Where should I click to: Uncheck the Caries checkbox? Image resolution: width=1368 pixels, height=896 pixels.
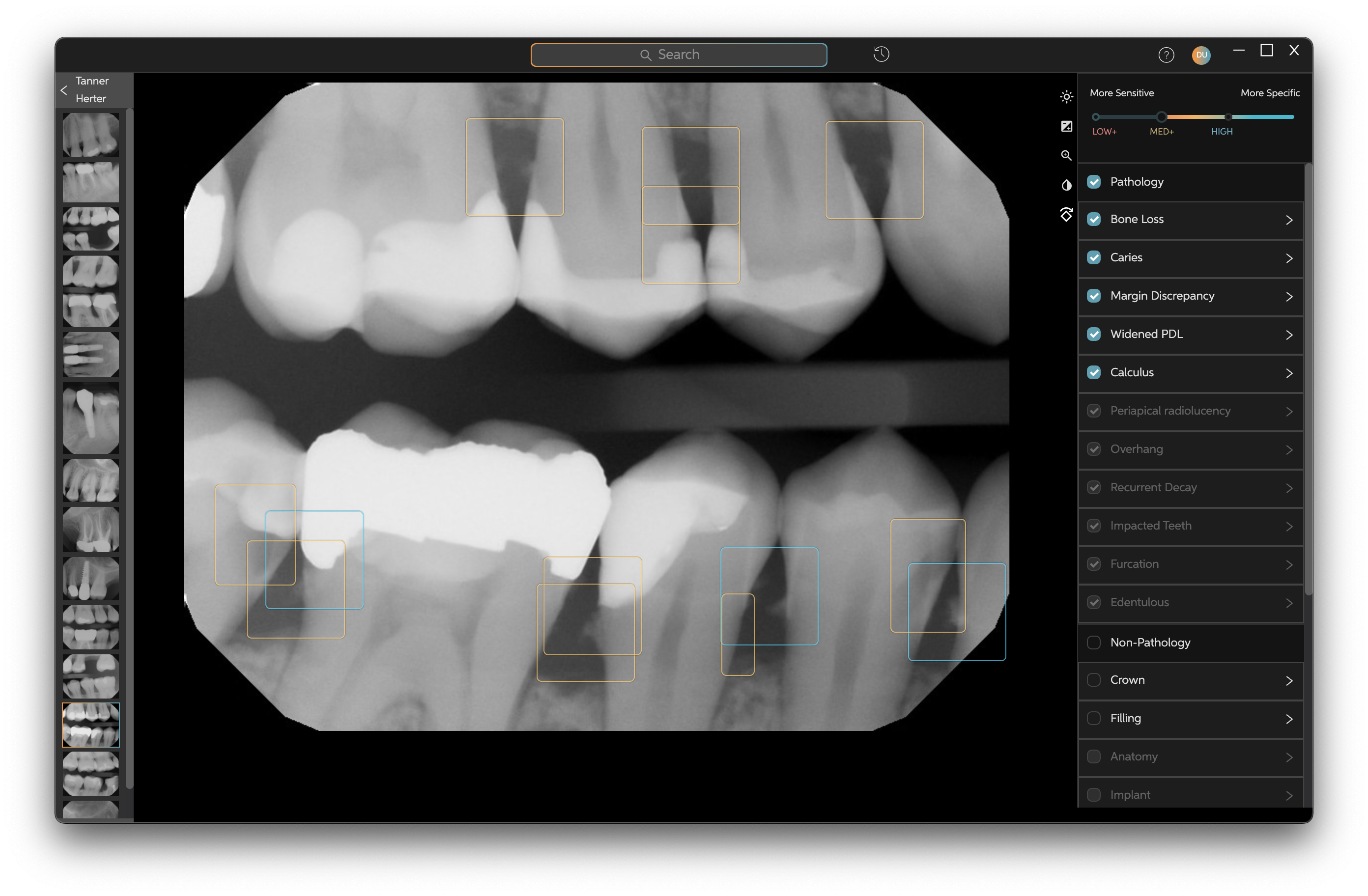point(1094,257)
